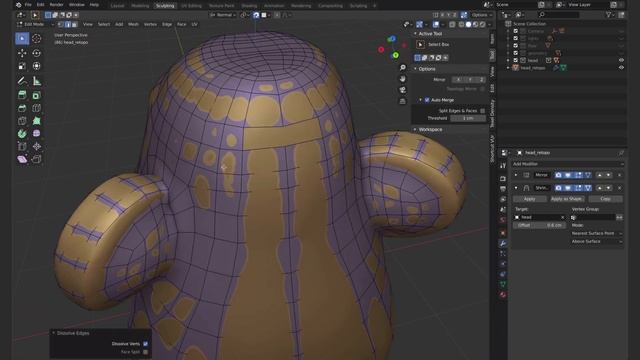
Task: Toggle Face Split checkbox
Action: pyautogui.click(x=145, y=352)
